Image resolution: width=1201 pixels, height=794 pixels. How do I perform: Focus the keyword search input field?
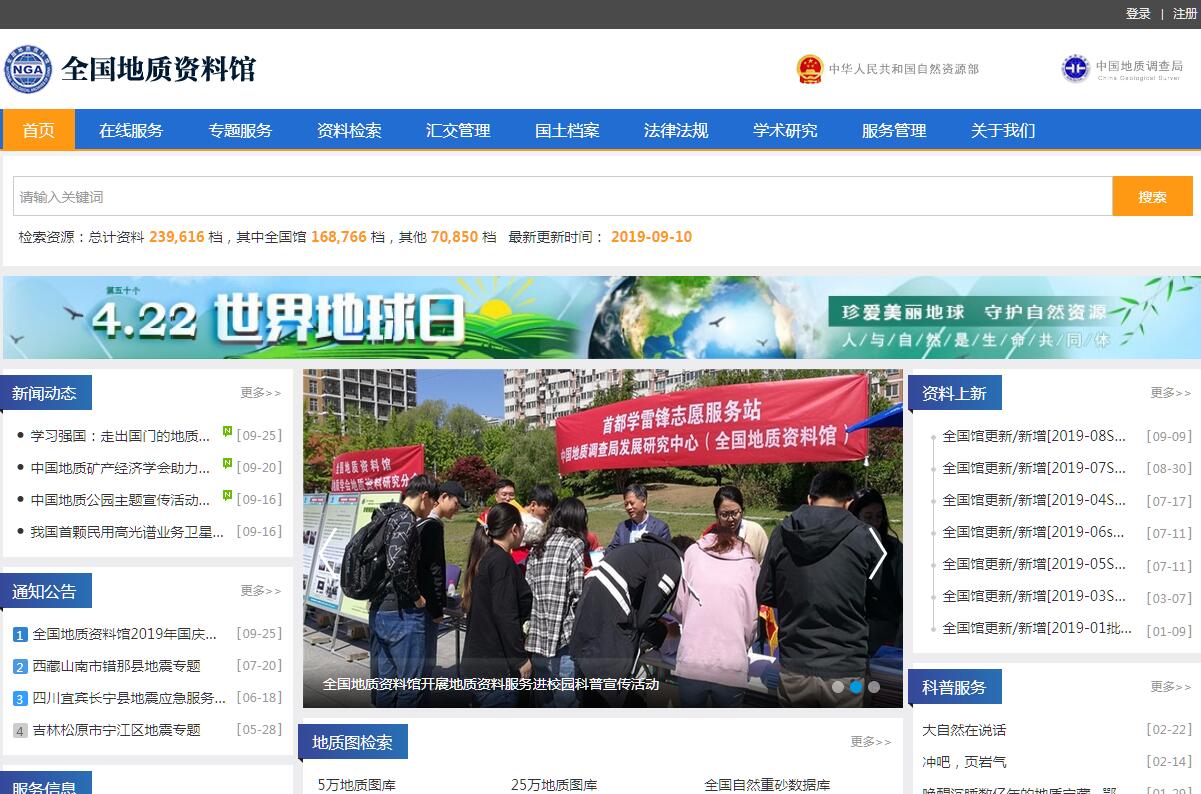563,196
